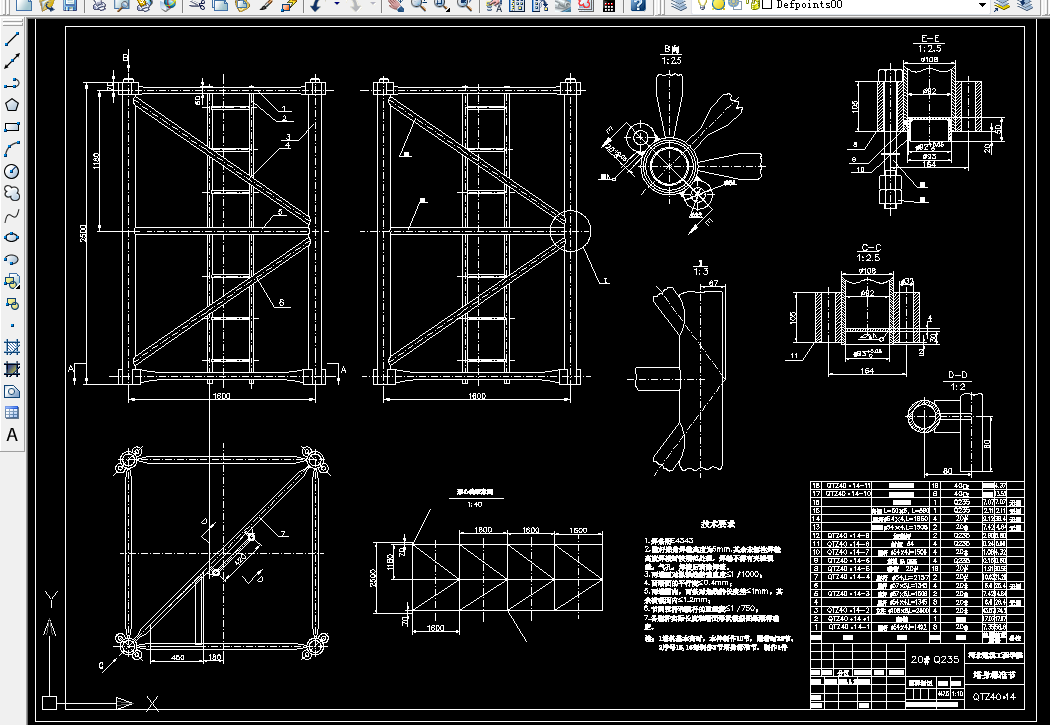
Task: Open Sheet Set Manager
Action: tap(562, 5)
